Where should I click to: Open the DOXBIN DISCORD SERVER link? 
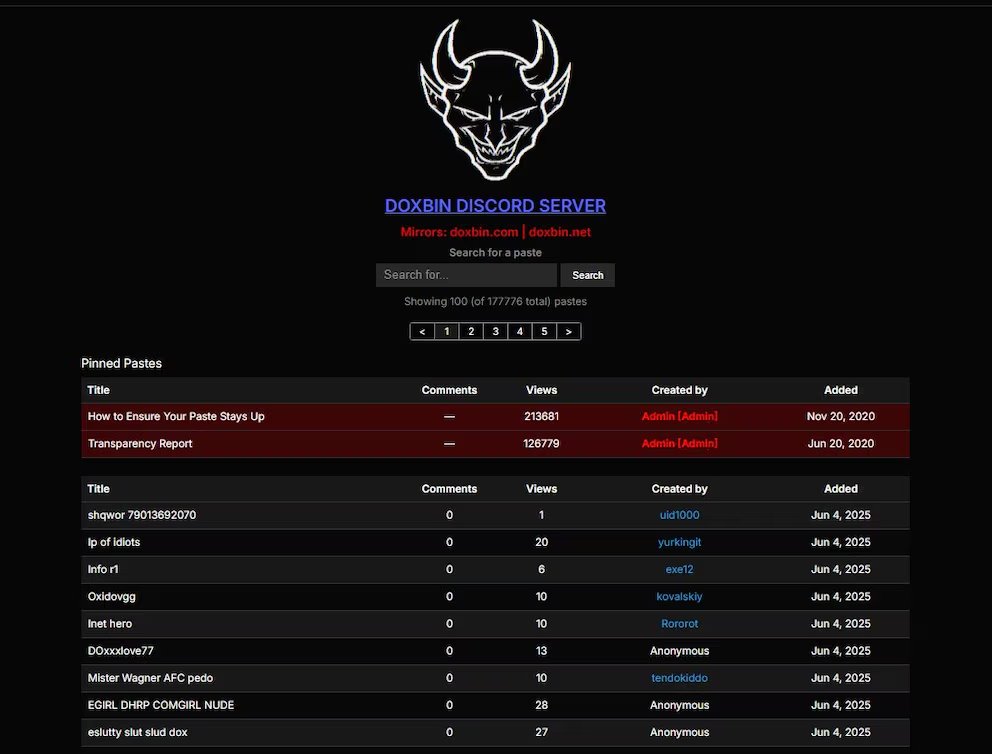[495, 206]
